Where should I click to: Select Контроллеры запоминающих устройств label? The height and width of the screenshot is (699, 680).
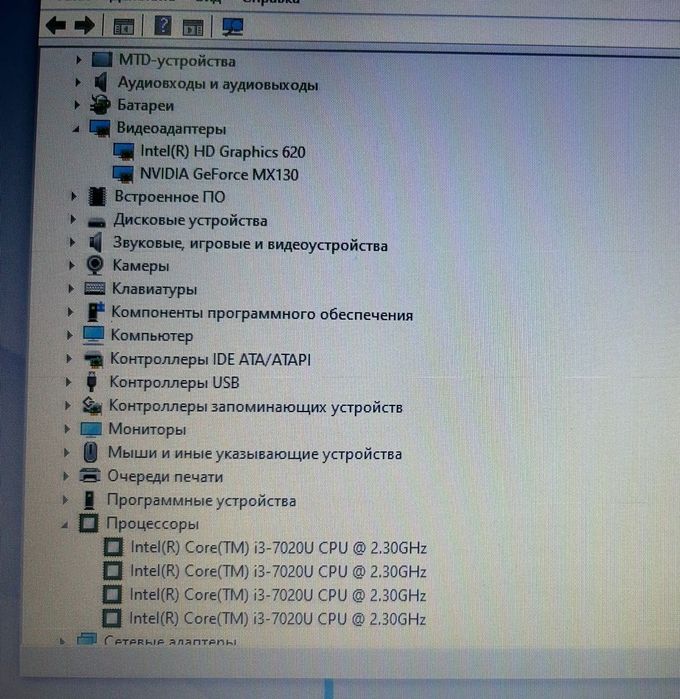point(256,406)
